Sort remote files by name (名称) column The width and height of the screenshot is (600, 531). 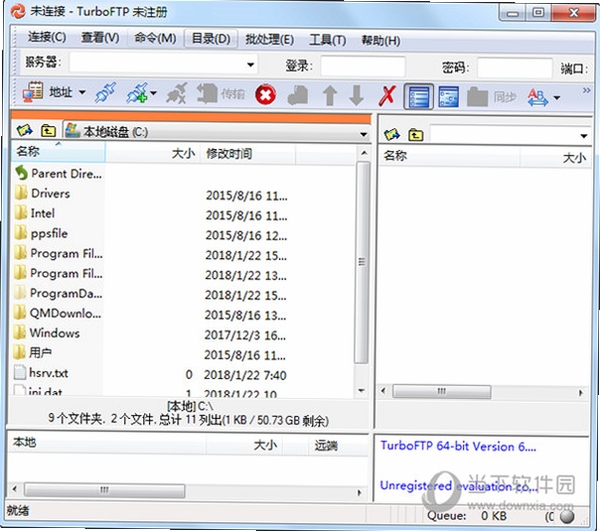[x=449, y=156]
